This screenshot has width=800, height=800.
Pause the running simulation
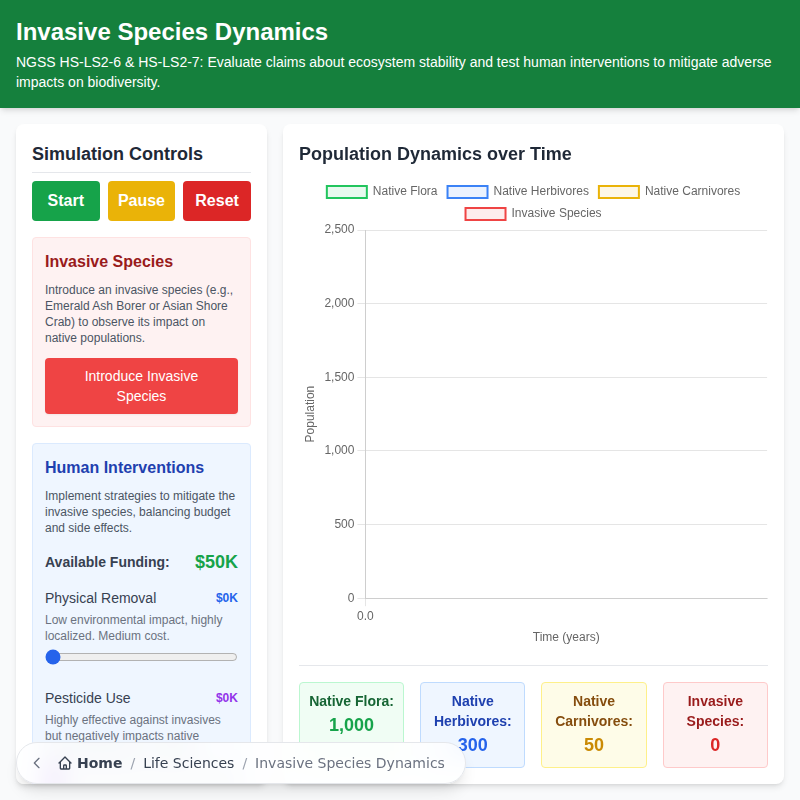pos(141,200)
